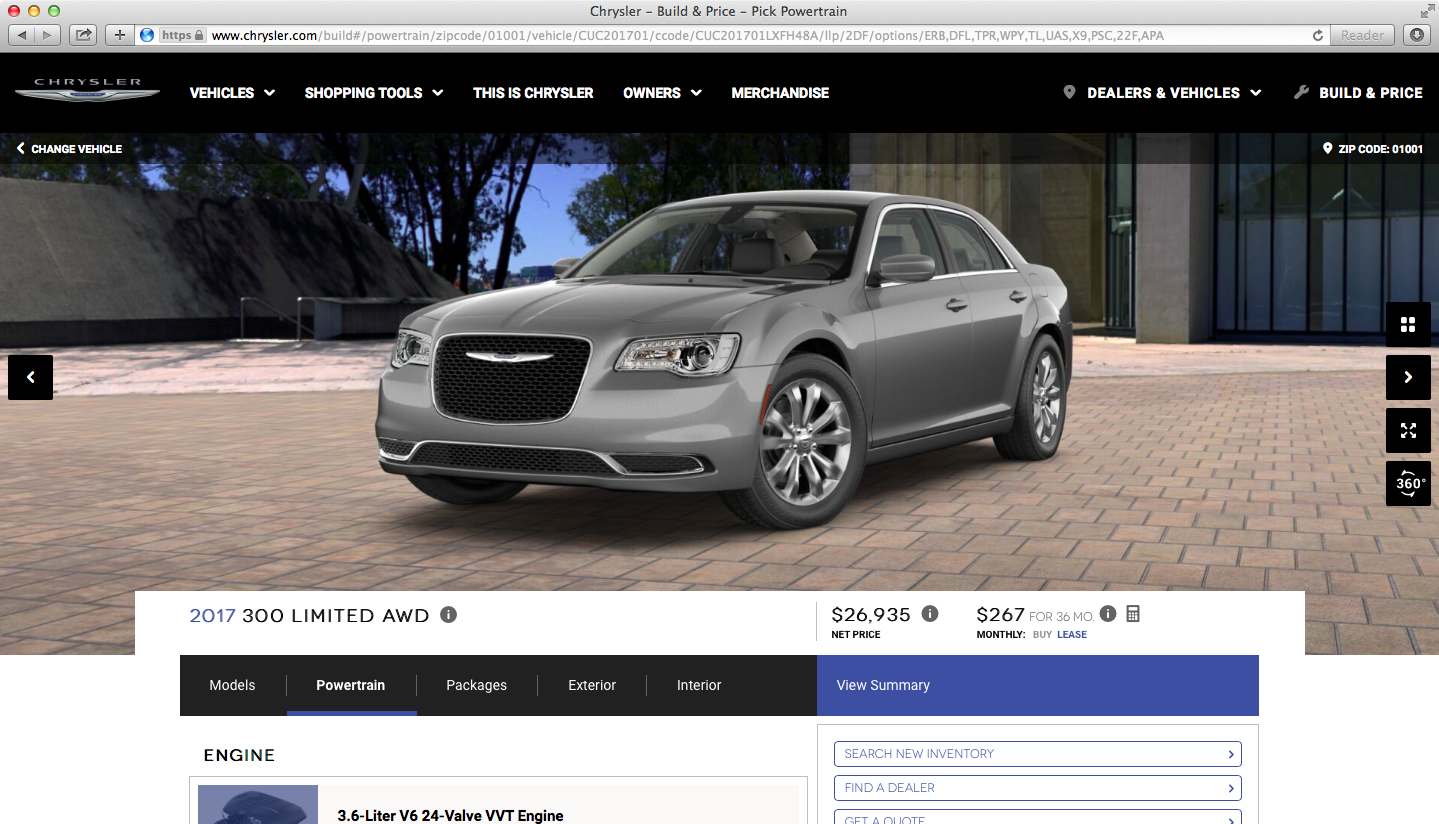Image resolution: width=1439 pixels, height=824 pixels.
Task: Switch to the Packages tab
Action: (477, 685)
